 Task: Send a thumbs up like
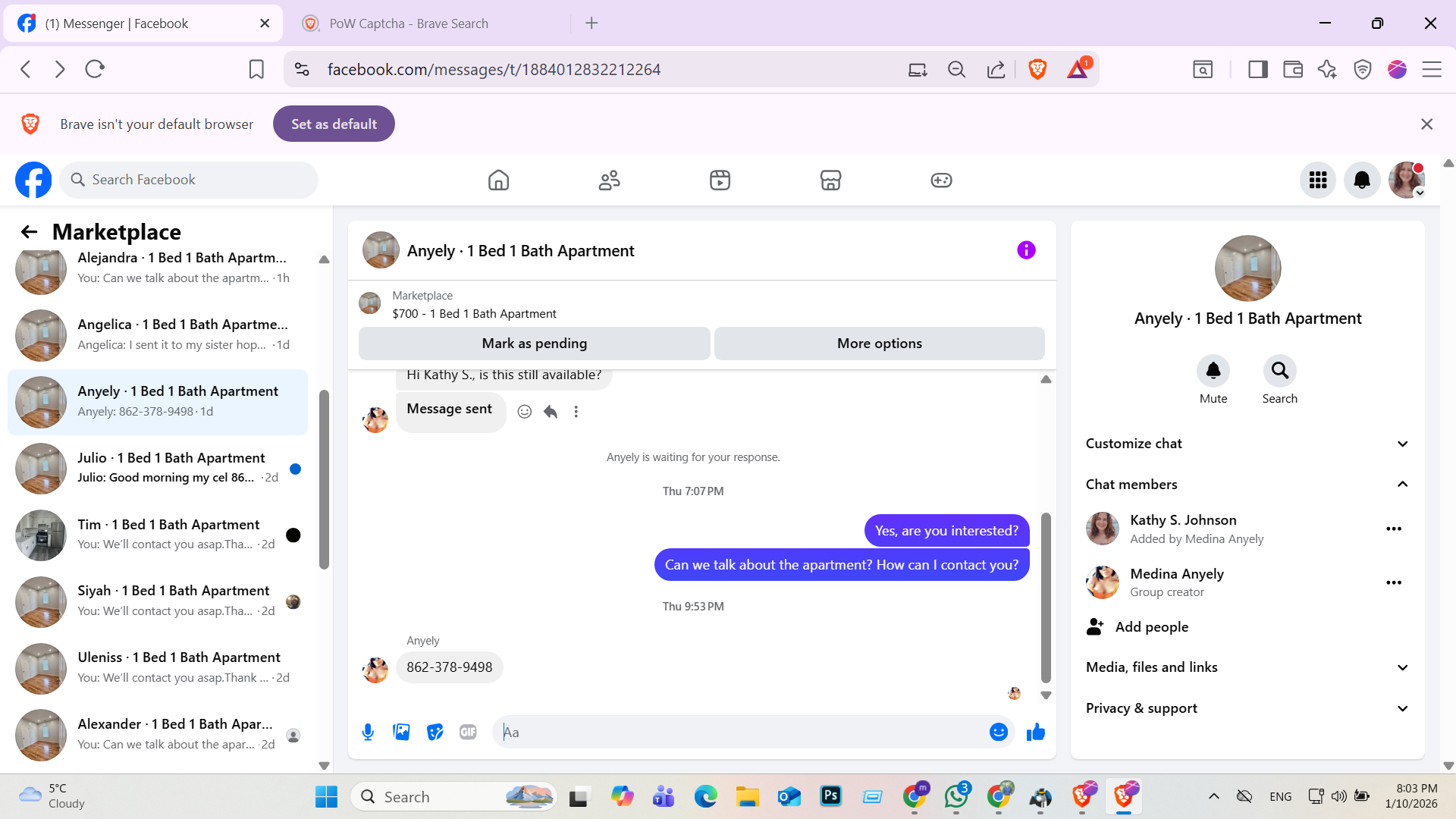(1035, 732)
